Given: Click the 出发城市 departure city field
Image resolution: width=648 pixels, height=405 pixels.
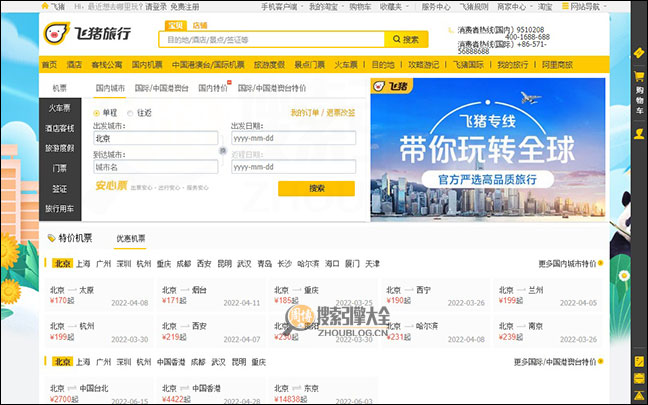Looking at the screenshot, I should point(156,138).
